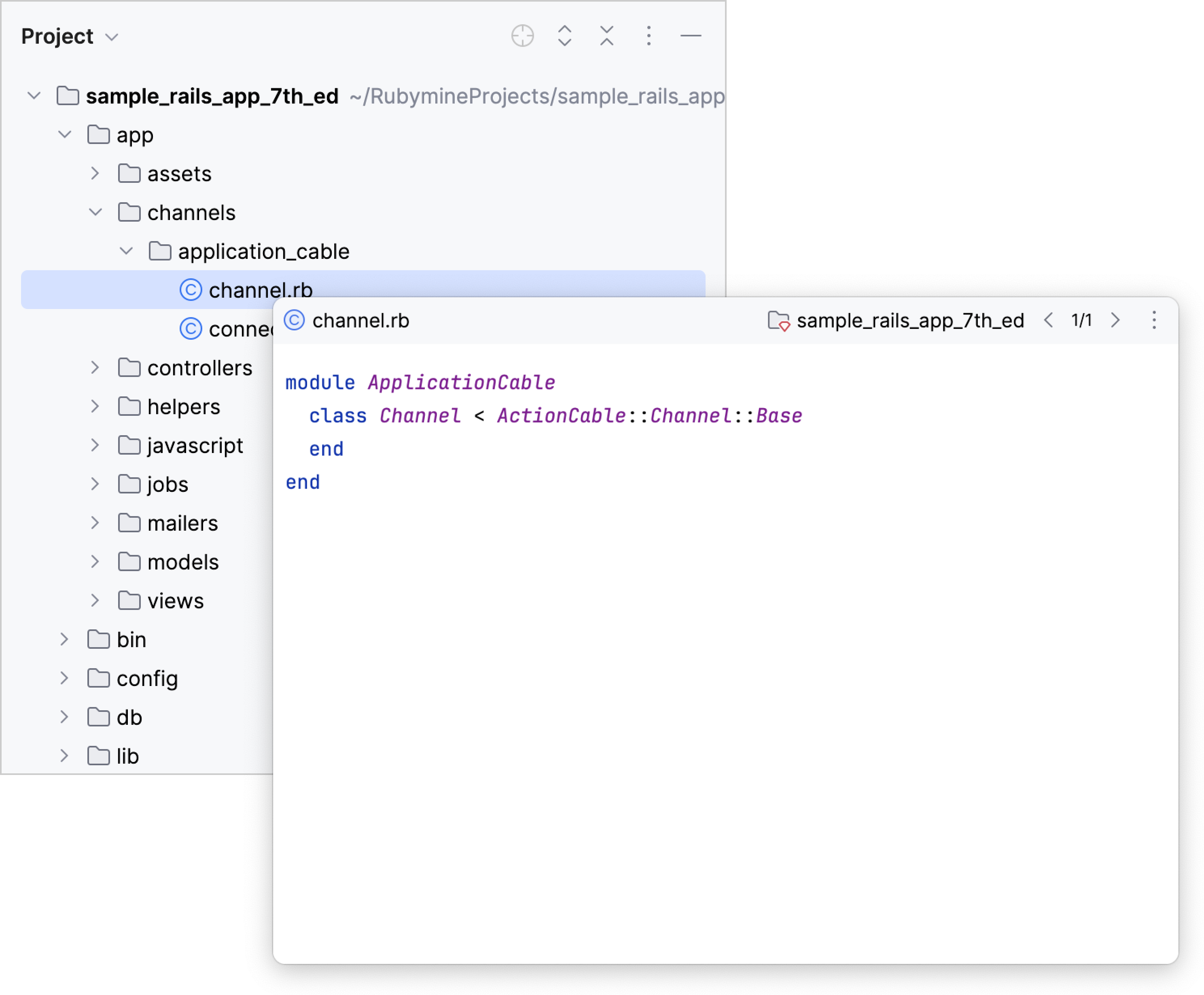Expand the controllers folder

coord(95,367)
